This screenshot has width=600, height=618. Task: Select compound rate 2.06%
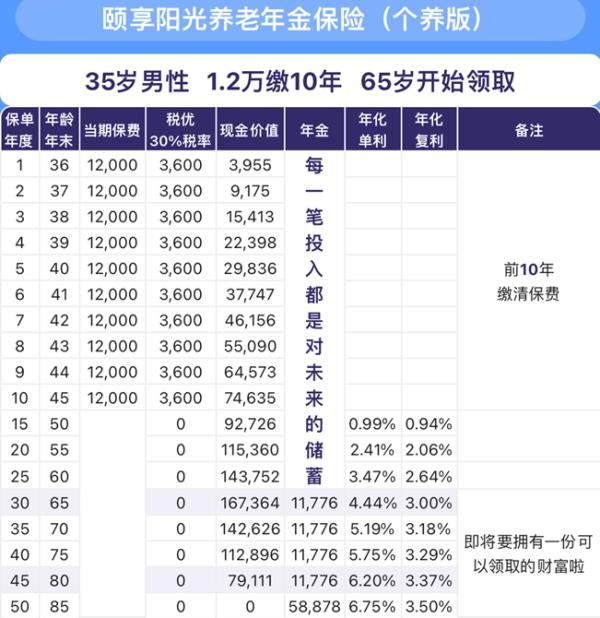tap(429, 450)
